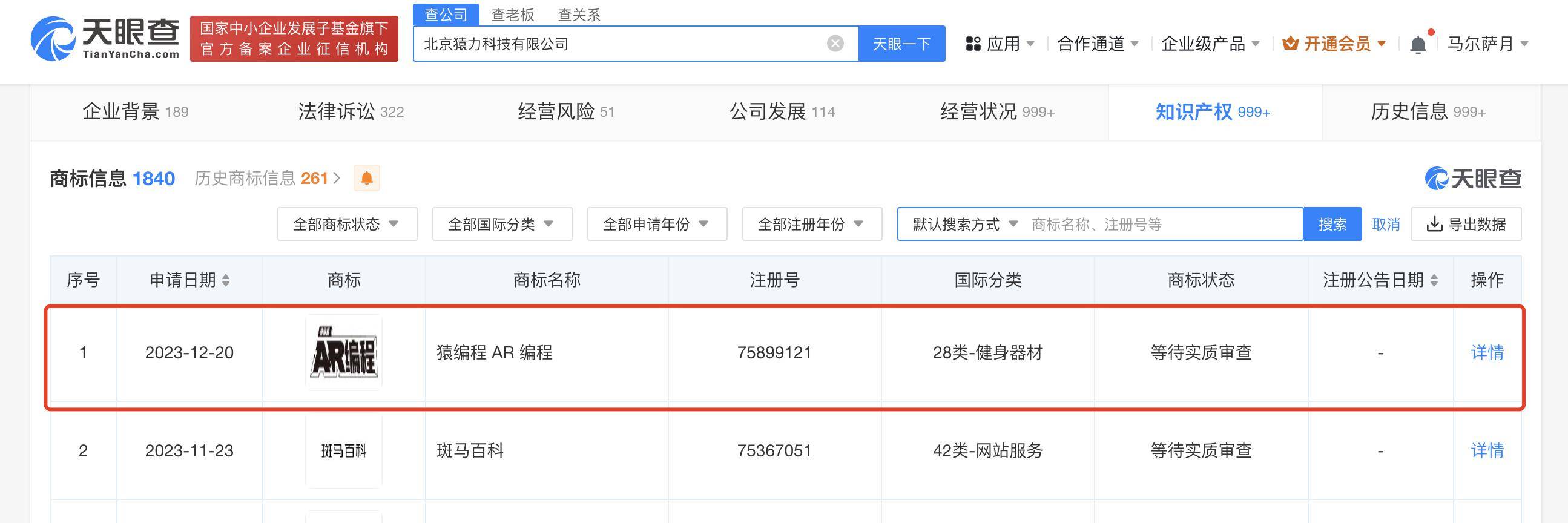Click the TianYanCha logo icon
Image resolution: width=1568 pixels, height=523 pixels.
click(52, 39)
